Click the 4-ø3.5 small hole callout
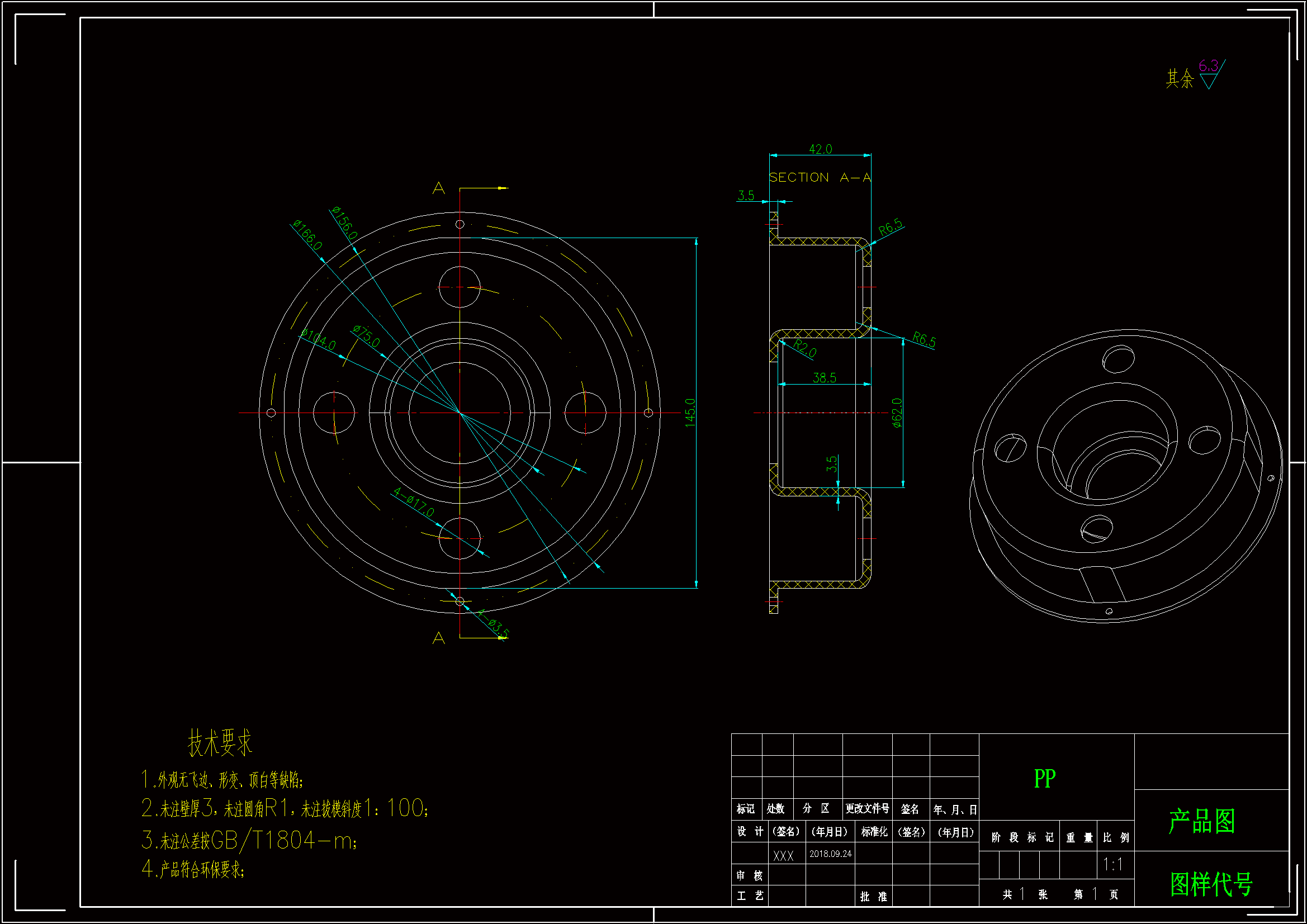The image size is (1307, 924). [493, 623]
